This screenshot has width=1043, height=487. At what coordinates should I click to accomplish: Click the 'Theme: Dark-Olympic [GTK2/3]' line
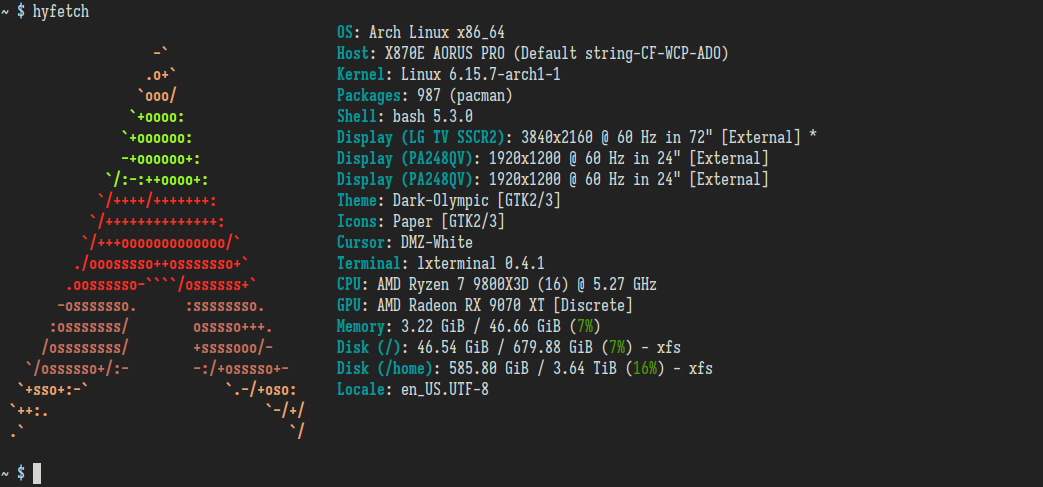pos(448,200)
